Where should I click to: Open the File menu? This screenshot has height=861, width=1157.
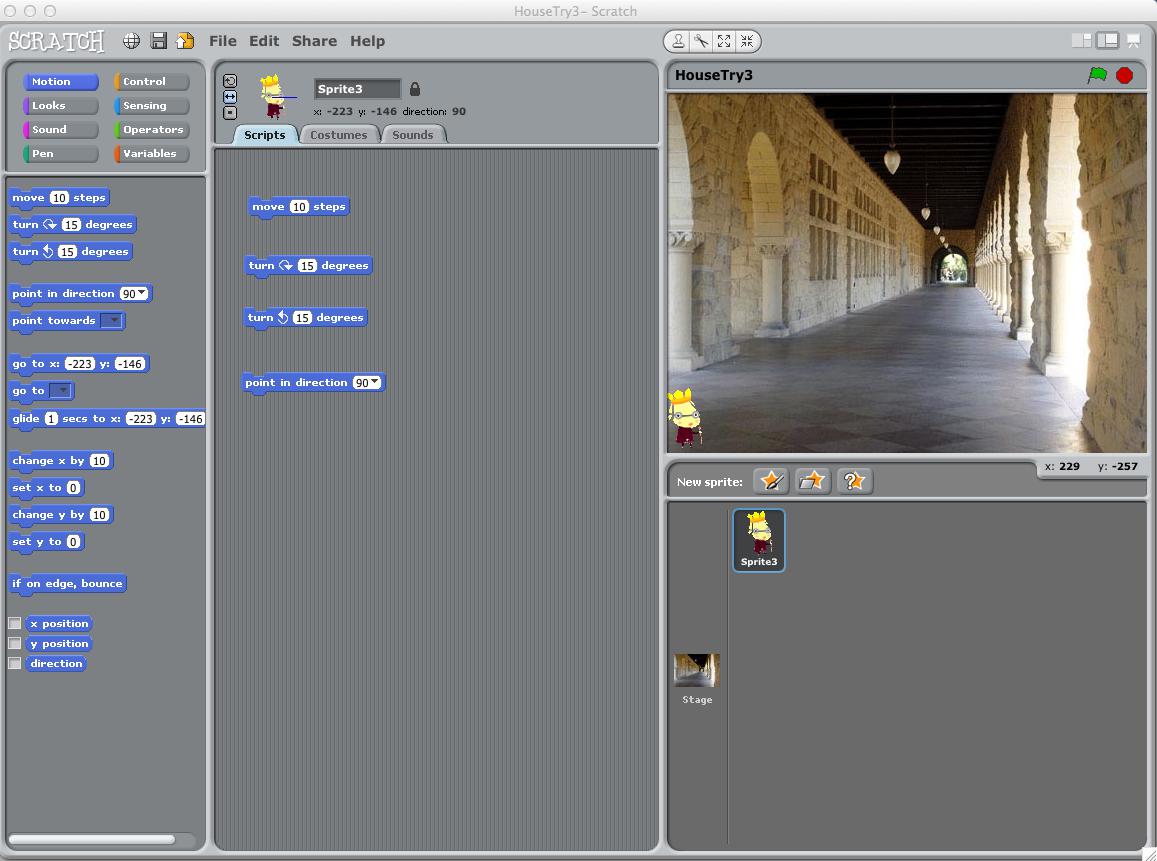click(x=222, y=41)
